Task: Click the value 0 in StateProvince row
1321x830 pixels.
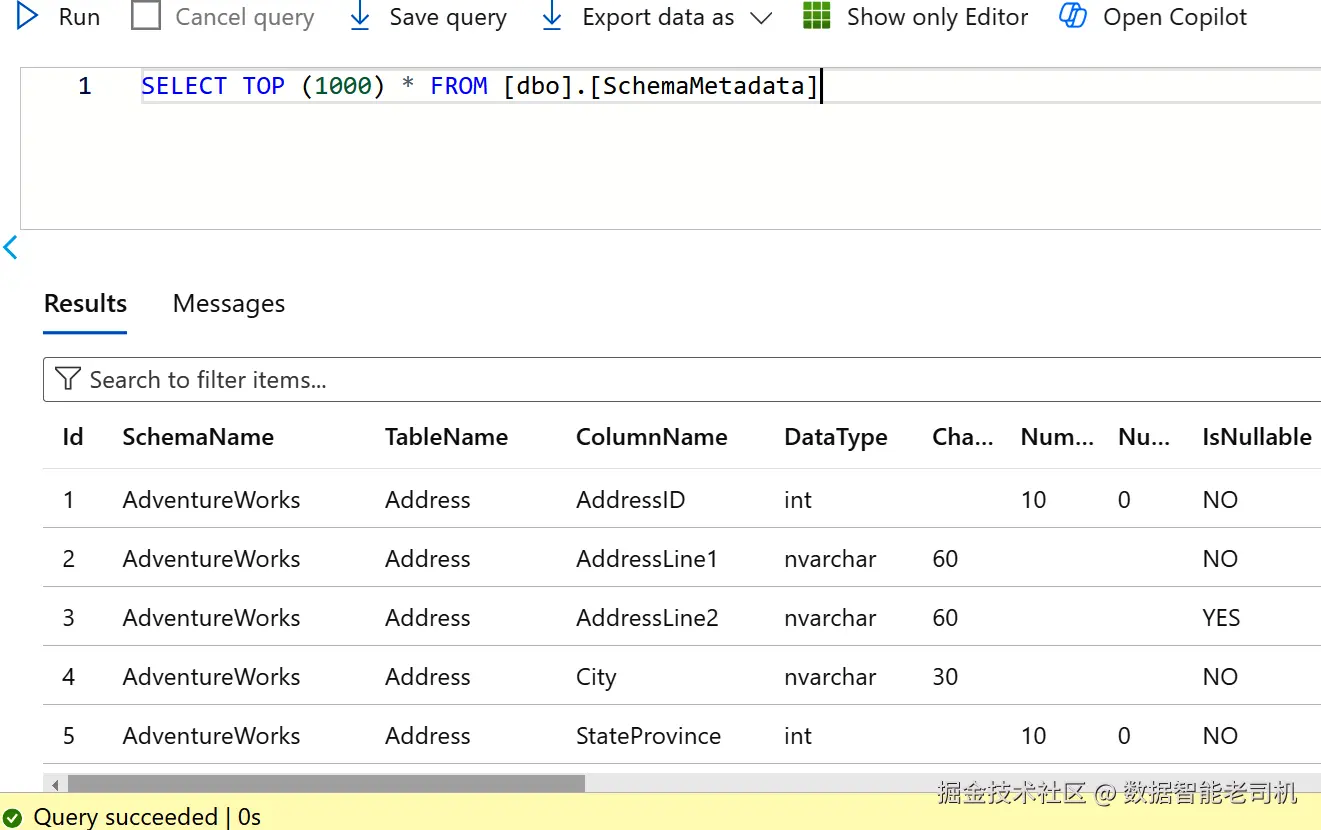Action: pyautogui.click(x=1124, y=735)
